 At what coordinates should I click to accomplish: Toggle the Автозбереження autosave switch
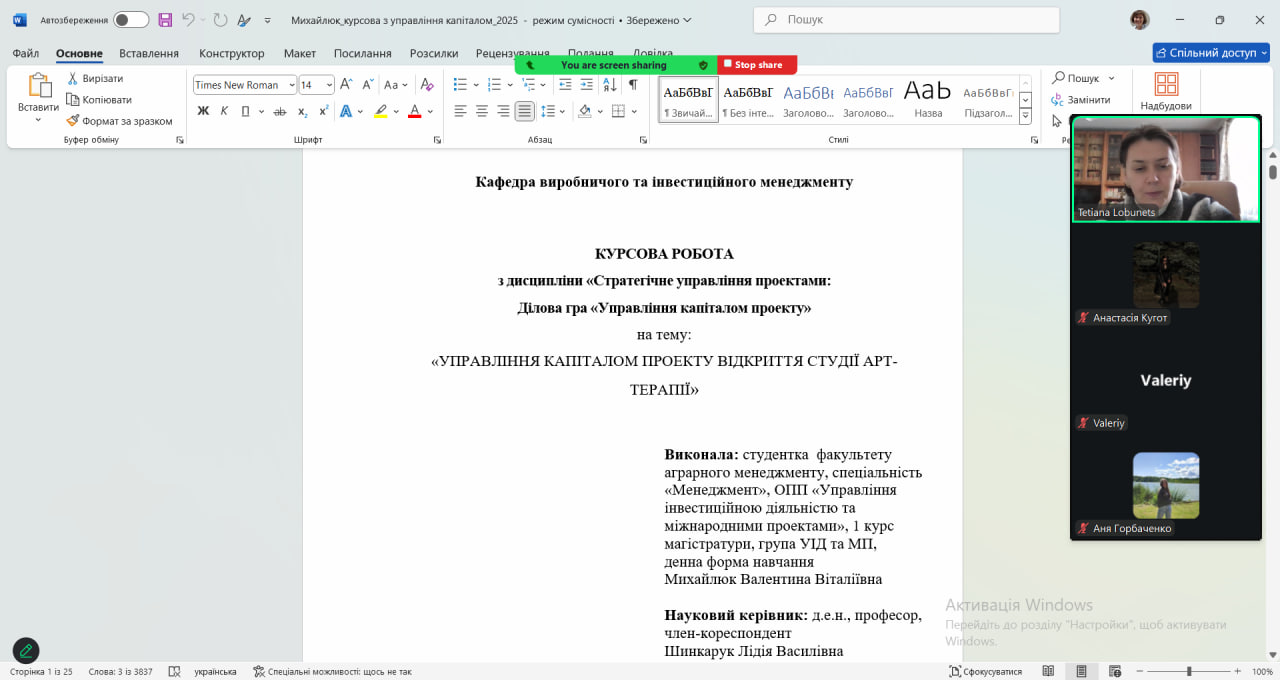coord(130,20)
